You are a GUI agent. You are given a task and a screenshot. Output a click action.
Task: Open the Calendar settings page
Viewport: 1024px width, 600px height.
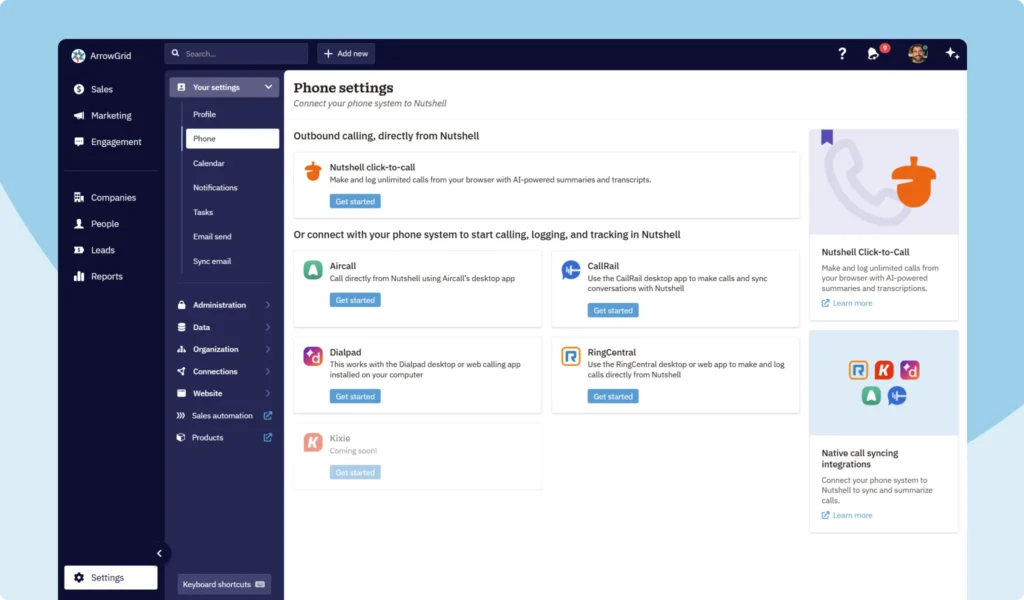[x=211, y=163]
